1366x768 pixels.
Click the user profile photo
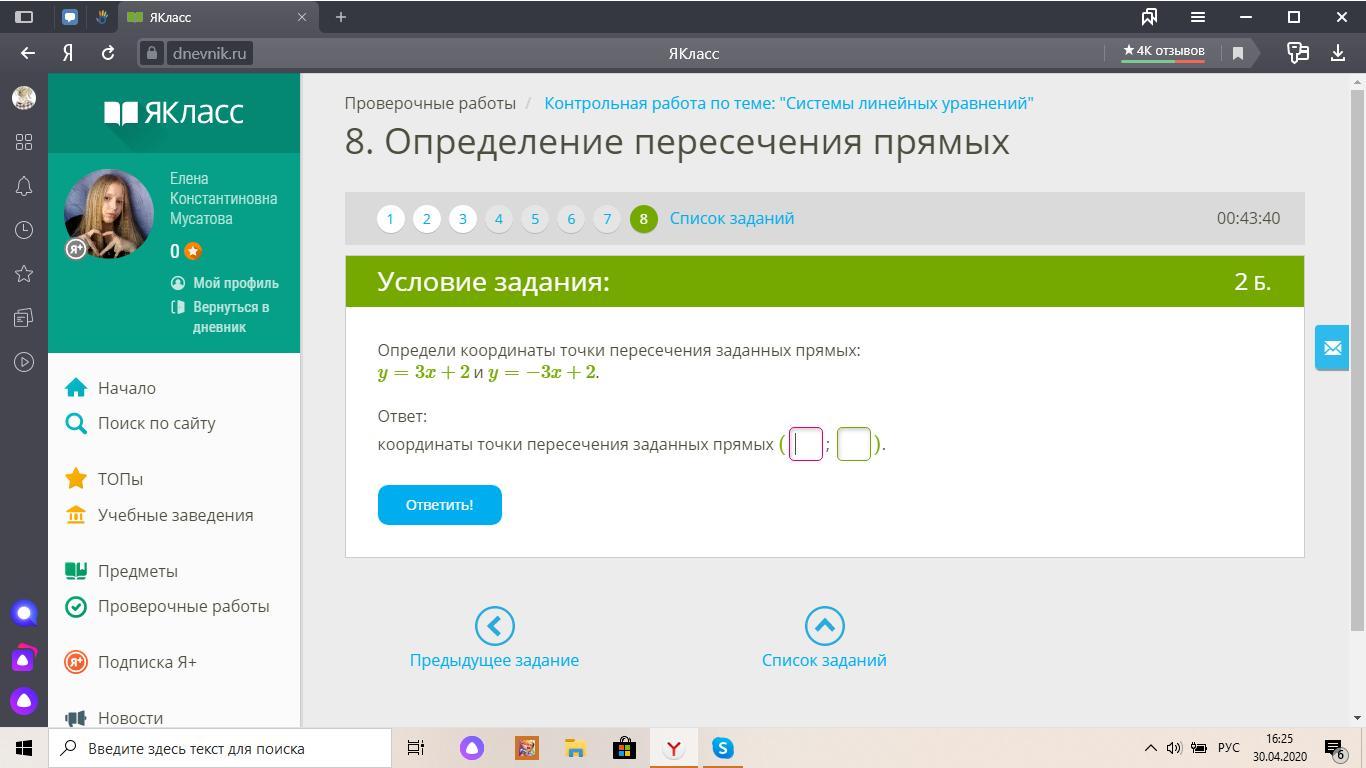click(x=108, y=214)
